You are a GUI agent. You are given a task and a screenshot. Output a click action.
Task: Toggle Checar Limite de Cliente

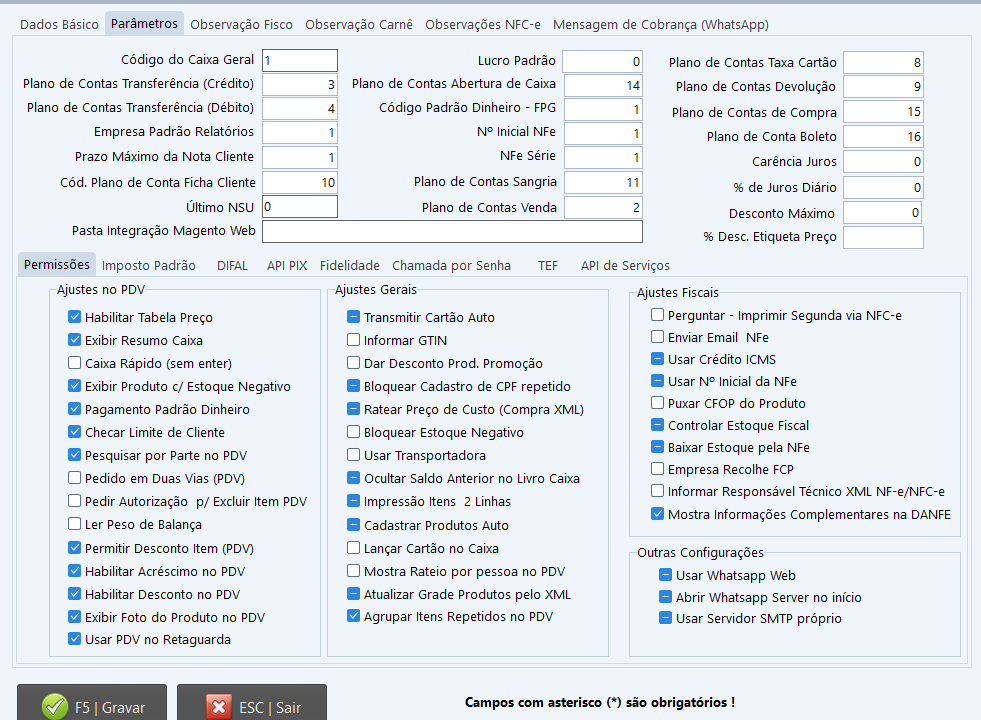tap(74, 432)
